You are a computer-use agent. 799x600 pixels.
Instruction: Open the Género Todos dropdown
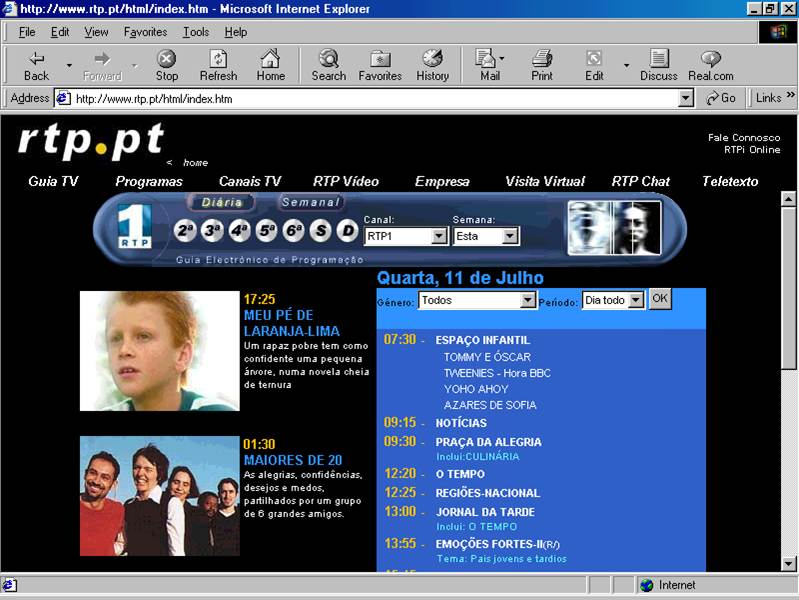point(528,300)
